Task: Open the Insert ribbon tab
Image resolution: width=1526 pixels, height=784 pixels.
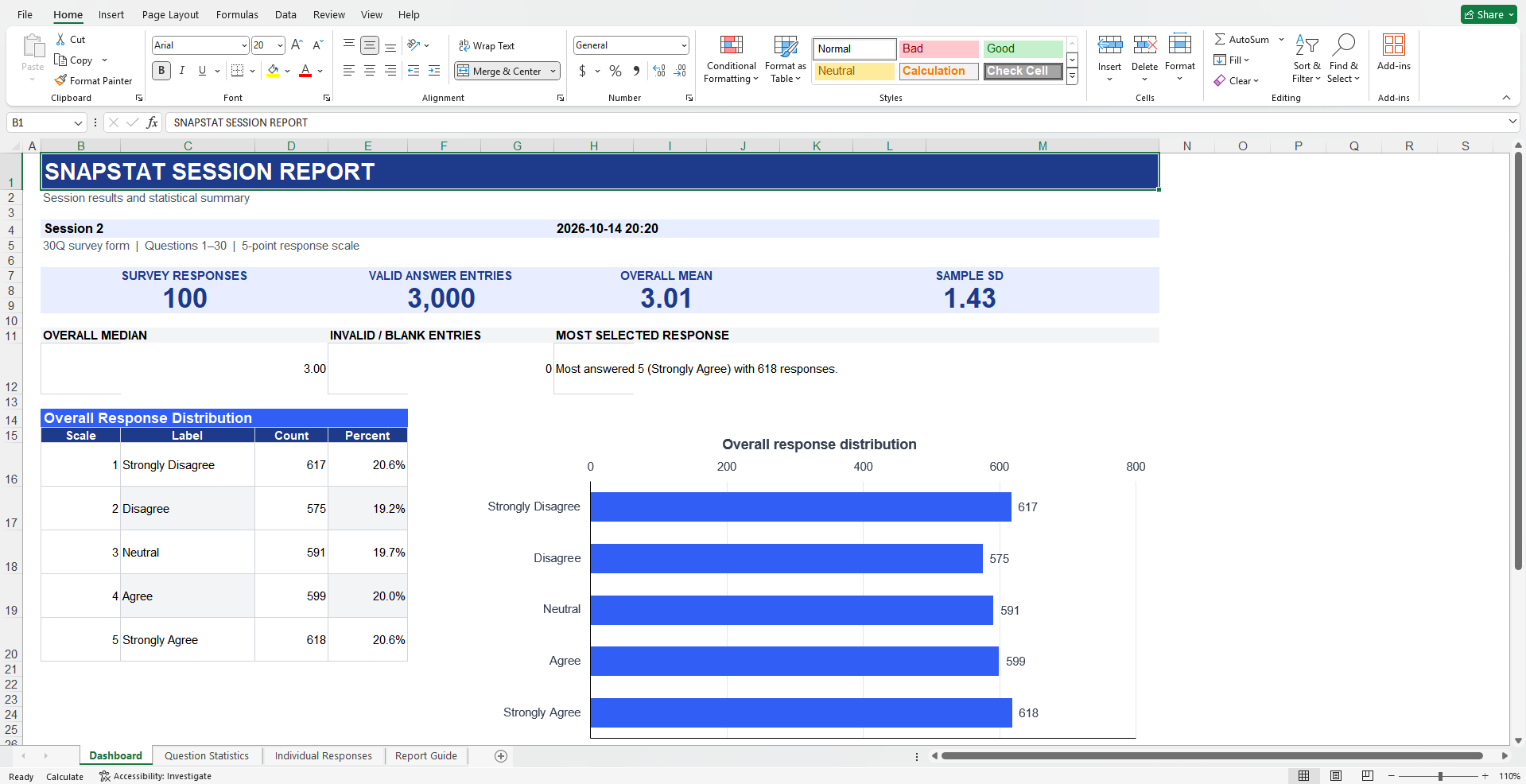Action: pos(111,14)
